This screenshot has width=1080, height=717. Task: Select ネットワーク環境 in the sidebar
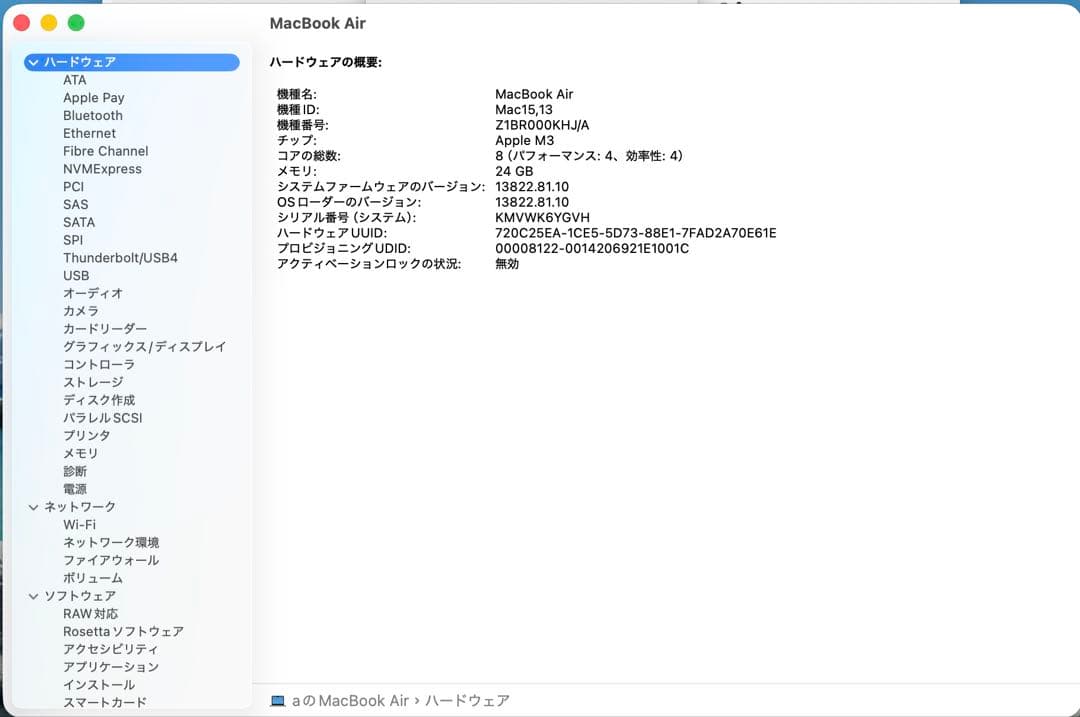[x=111, y=542]
